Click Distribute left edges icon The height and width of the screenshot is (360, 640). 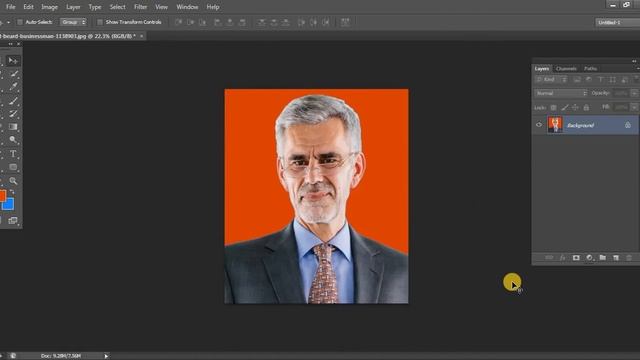pyautogui.click(x=301, y=22)
